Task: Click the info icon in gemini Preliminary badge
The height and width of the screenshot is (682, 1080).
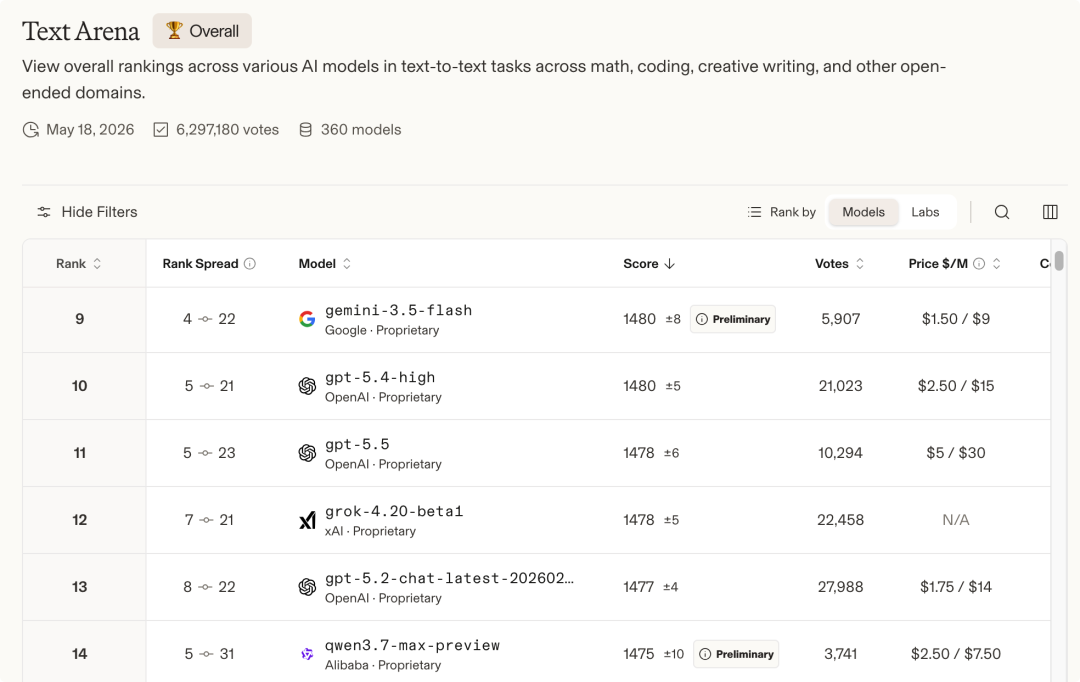Action: tap(702, 319)
